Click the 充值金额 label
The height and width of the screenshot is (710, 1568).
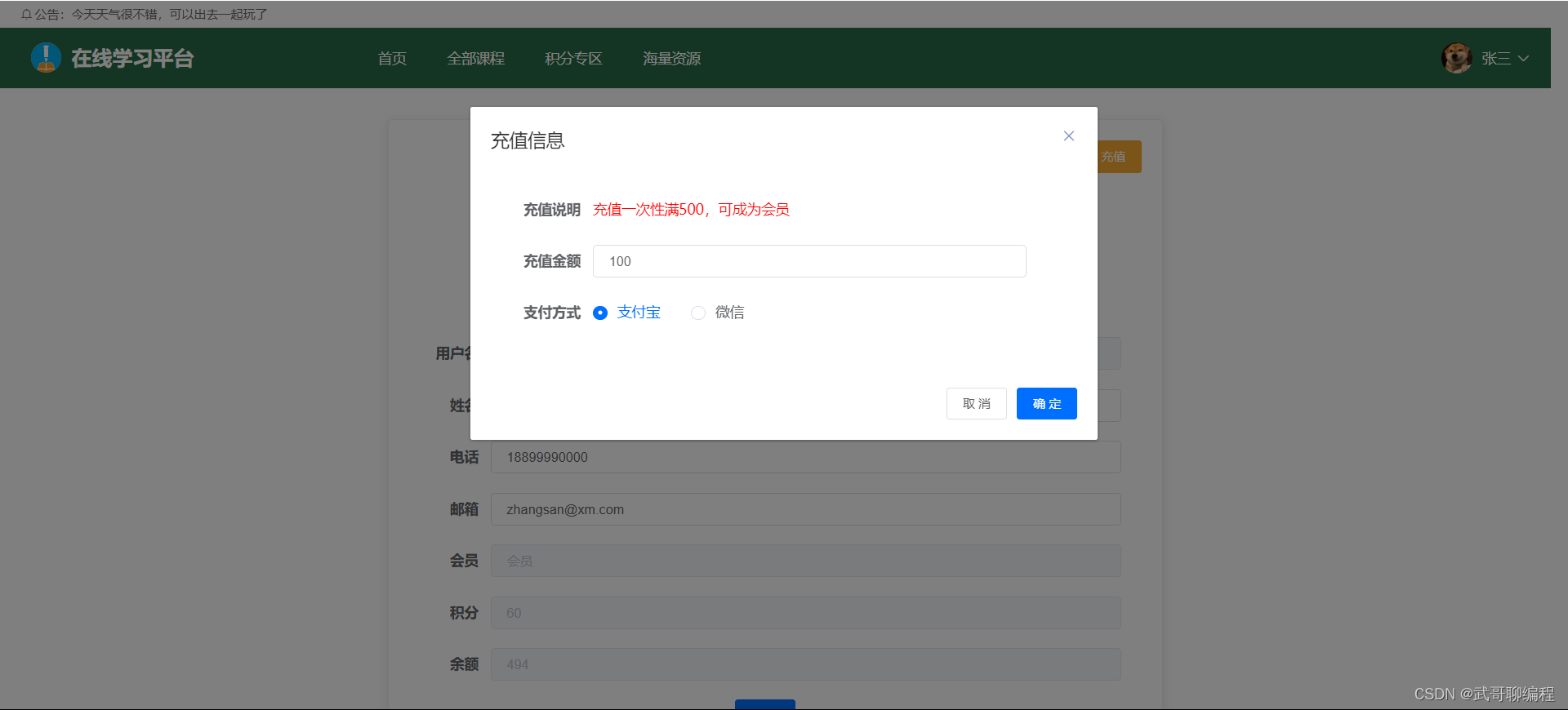point(552,261)
